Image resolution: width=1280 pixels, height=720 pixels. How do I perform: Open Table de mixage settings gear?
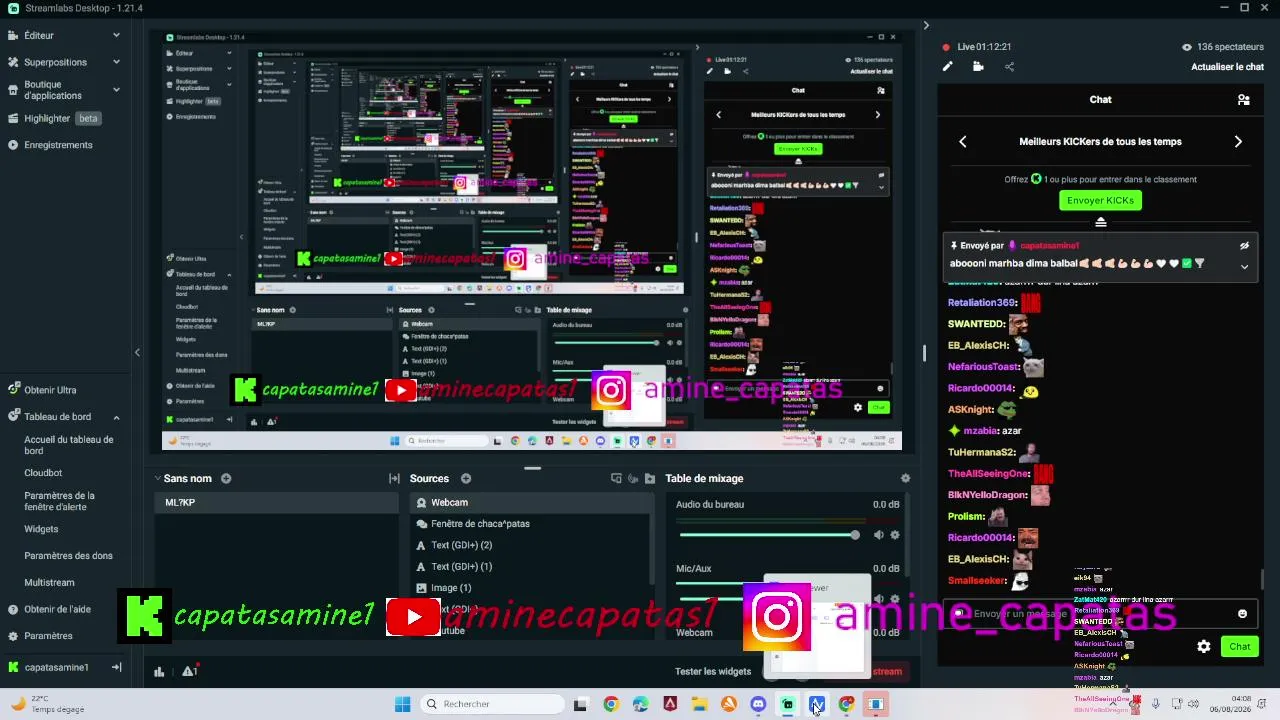pos(906,479)
